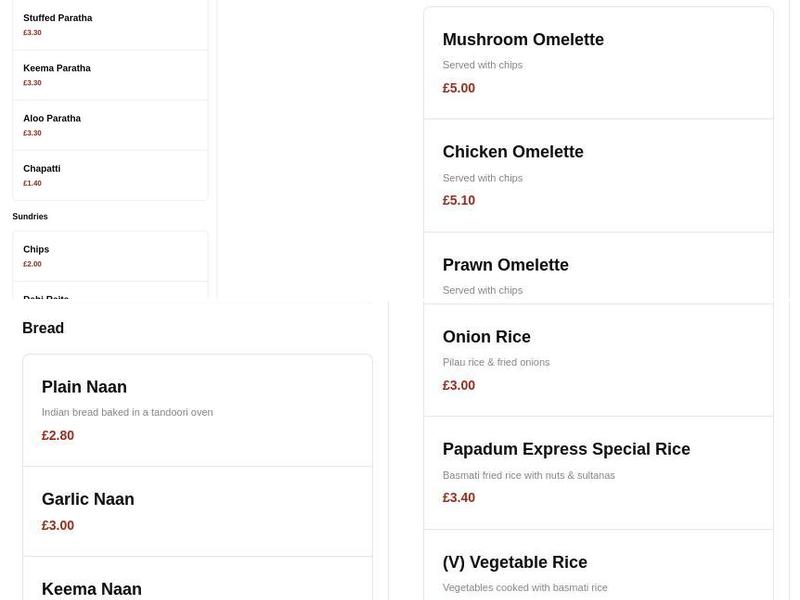Screen dimensions: 800x600
Task: Open the Sundries category header
Action: point(30,215)
